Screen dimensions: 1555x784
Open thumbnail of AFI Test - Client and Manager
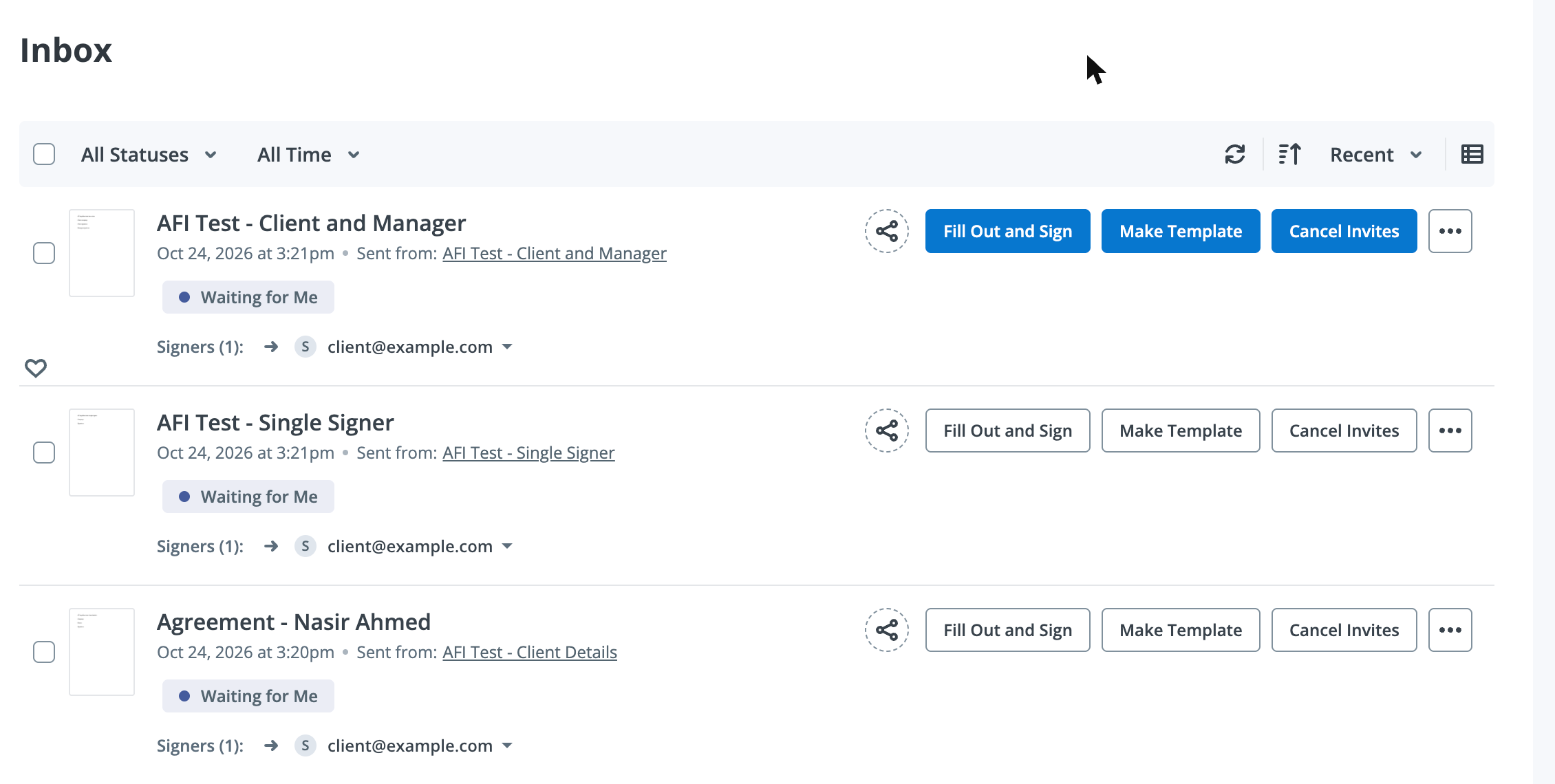(102, 253)
